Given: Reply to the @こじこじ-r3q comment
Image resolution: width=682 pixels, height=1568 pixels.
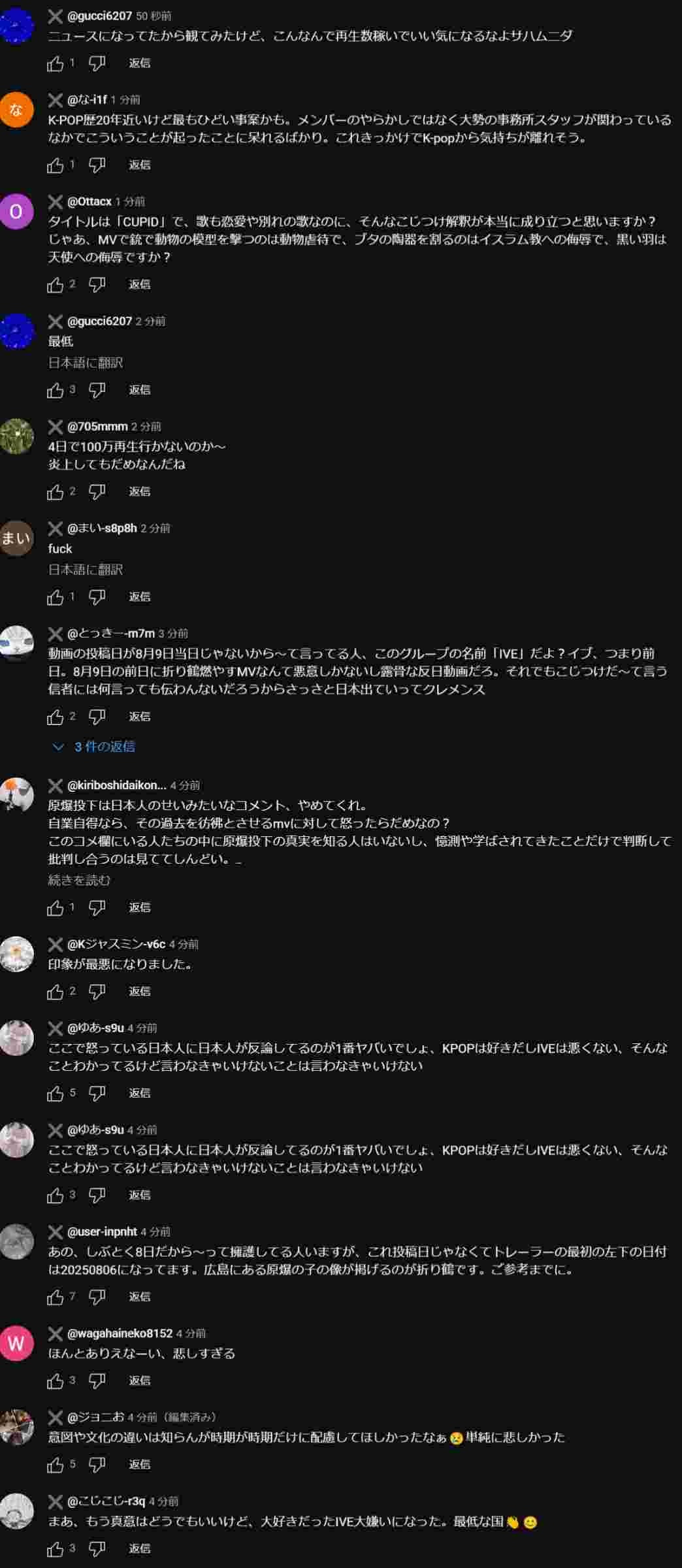Looking at the screenshot, I should pos(140,1548).
